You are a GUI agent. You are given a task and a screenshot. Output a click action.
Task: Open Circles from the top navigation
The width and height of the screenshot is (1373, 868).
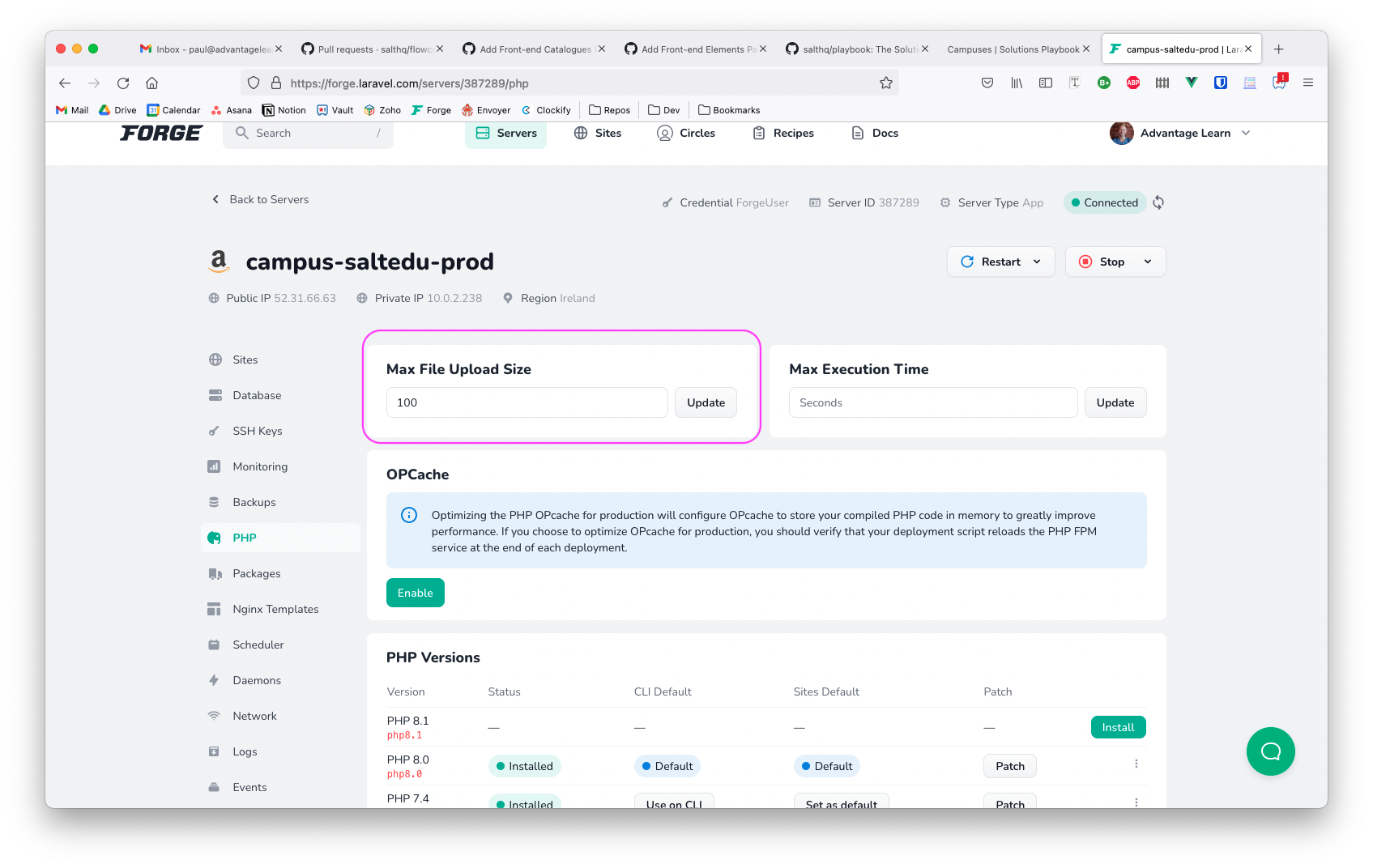pos(686,133)
